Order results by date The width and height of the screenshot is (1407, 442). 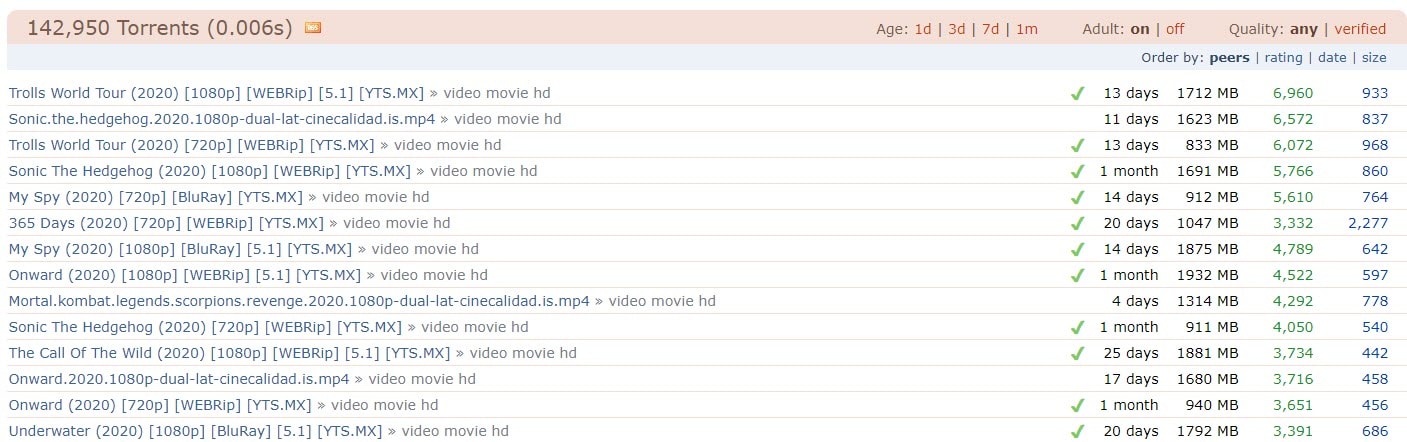pyautogui.click(x=1332, y=58)
